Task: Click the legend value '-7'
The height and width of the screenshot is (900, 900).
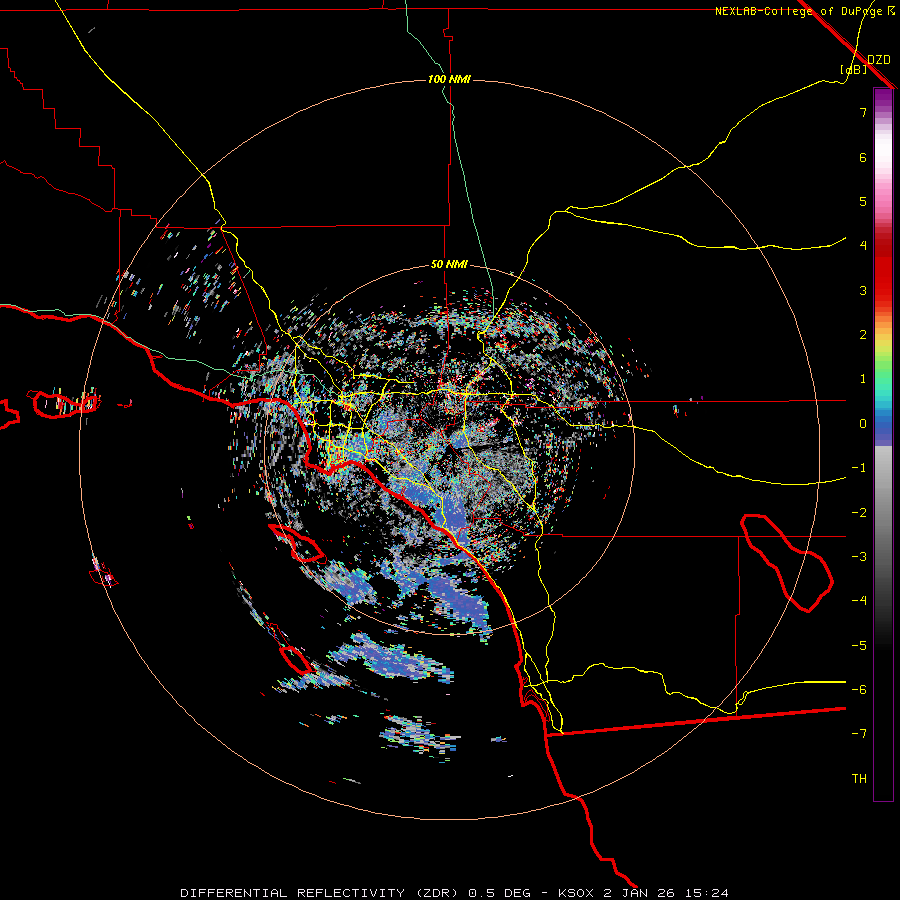Action: click(859, 734)
